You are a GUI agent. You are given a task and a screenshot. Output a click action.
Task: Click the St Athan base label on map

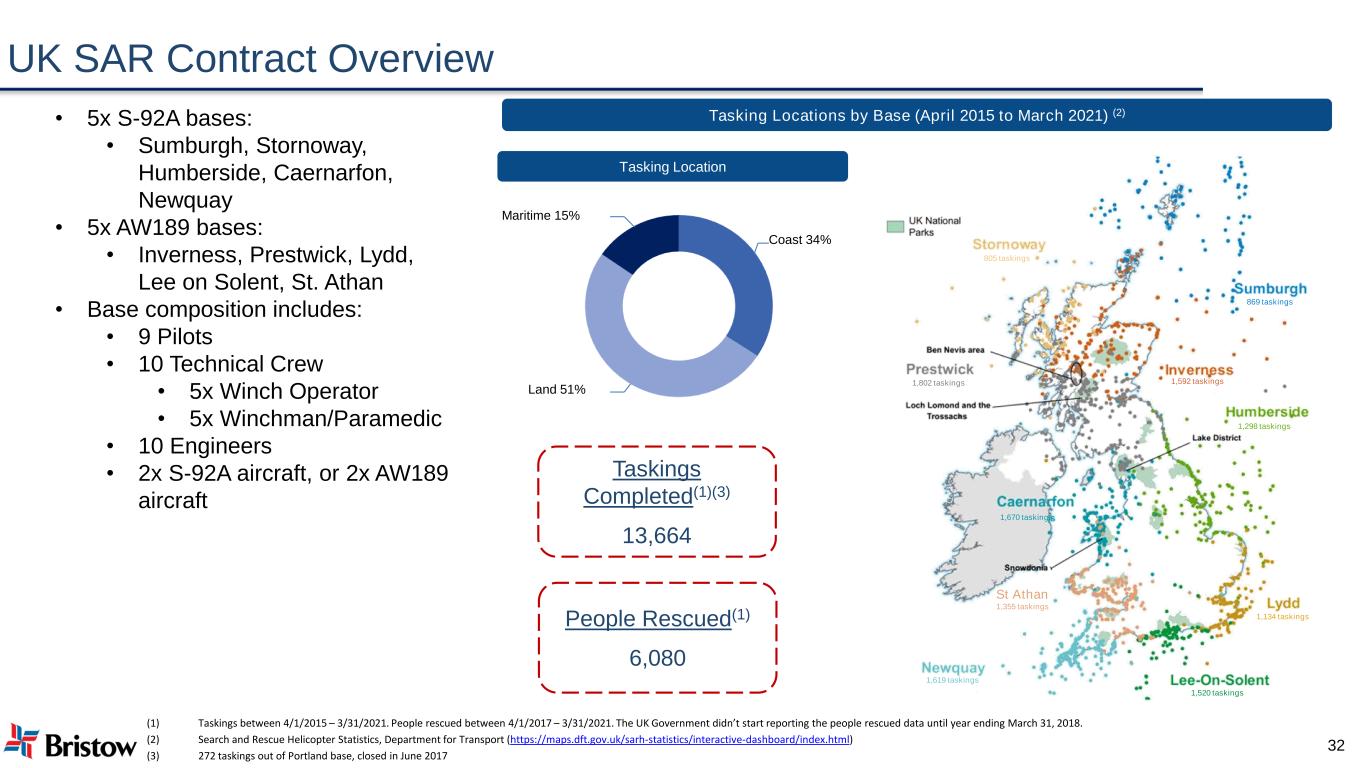1020,594
